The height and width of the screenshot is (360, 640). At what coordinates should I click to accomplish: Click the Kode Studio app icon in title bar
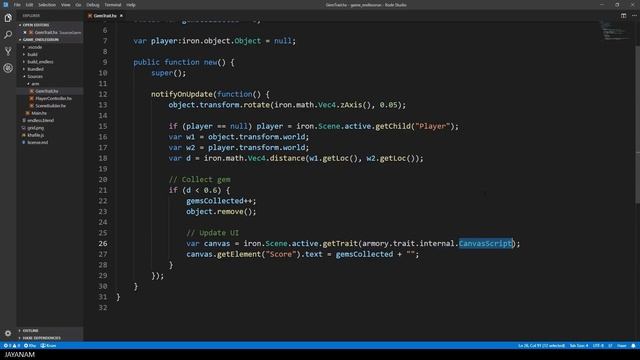[5, 5]
